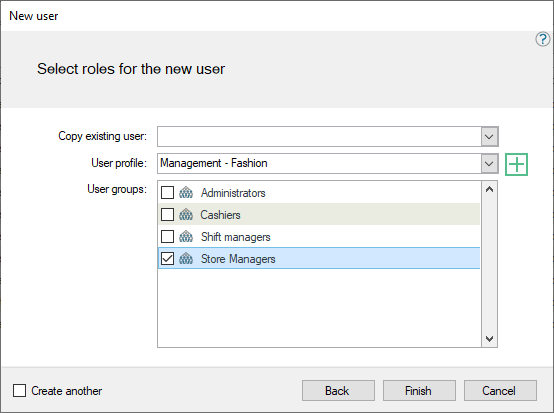Click the Administrators group people icon

pos(186,193)
